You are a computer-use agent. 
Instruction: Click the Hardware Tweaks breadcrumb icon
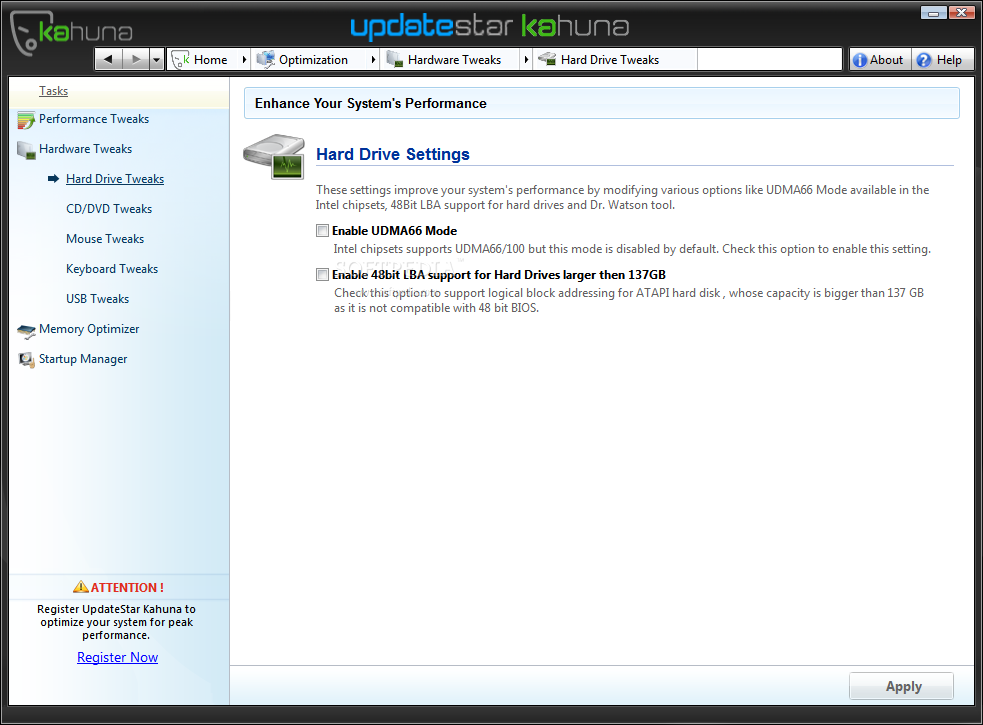[395, 60]
